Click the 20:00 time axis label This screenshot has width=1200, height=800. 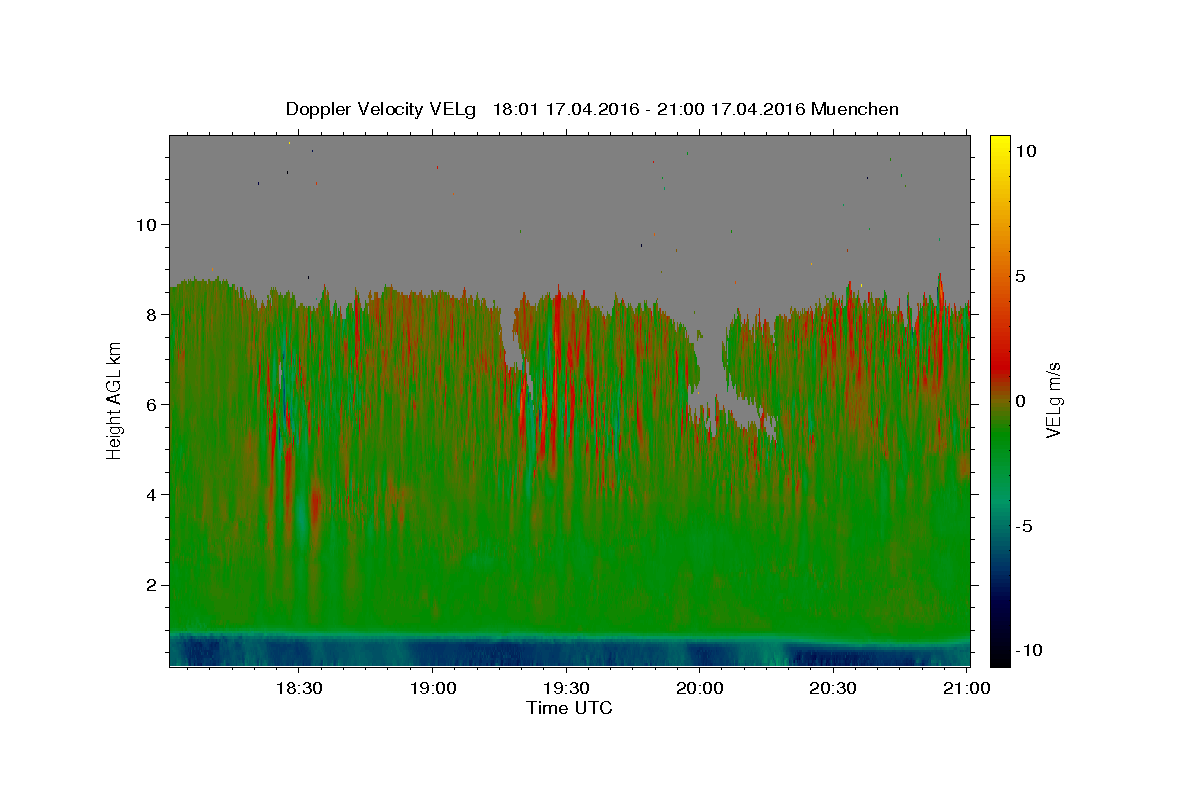point(700,688)
